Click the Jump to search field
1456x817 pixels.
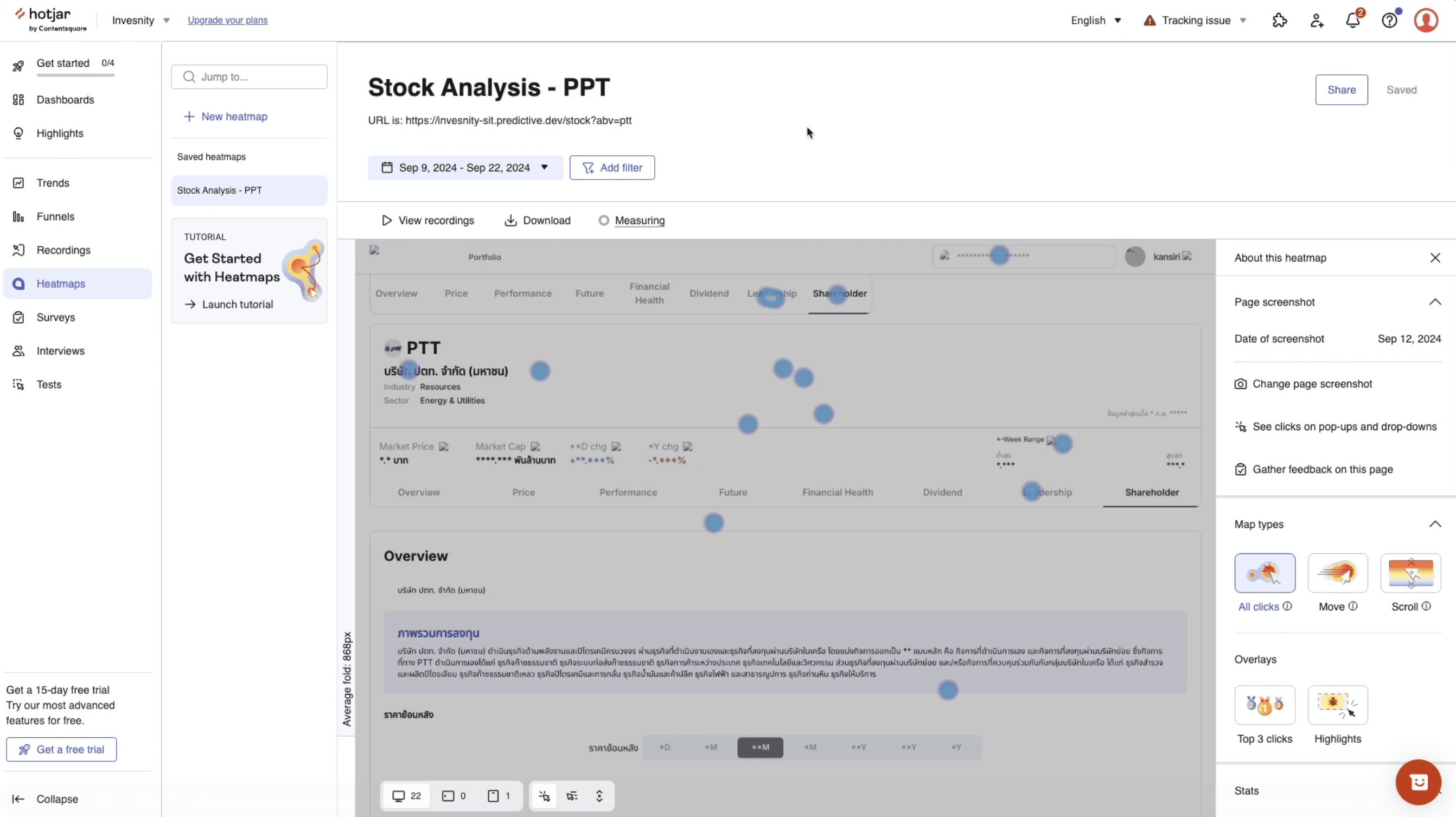click(249, 77)
